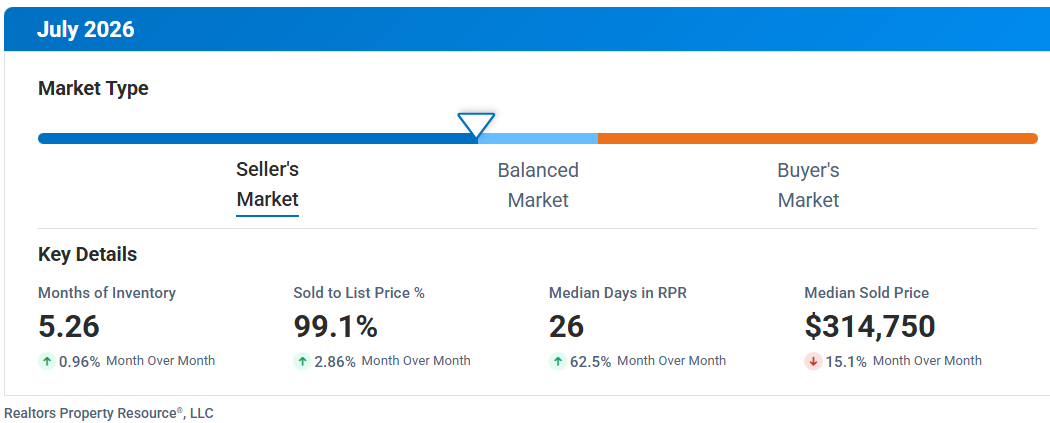Click the July 2026 header title
The height and width of the screenshot is (423, 1050).
tap(86, 29)
